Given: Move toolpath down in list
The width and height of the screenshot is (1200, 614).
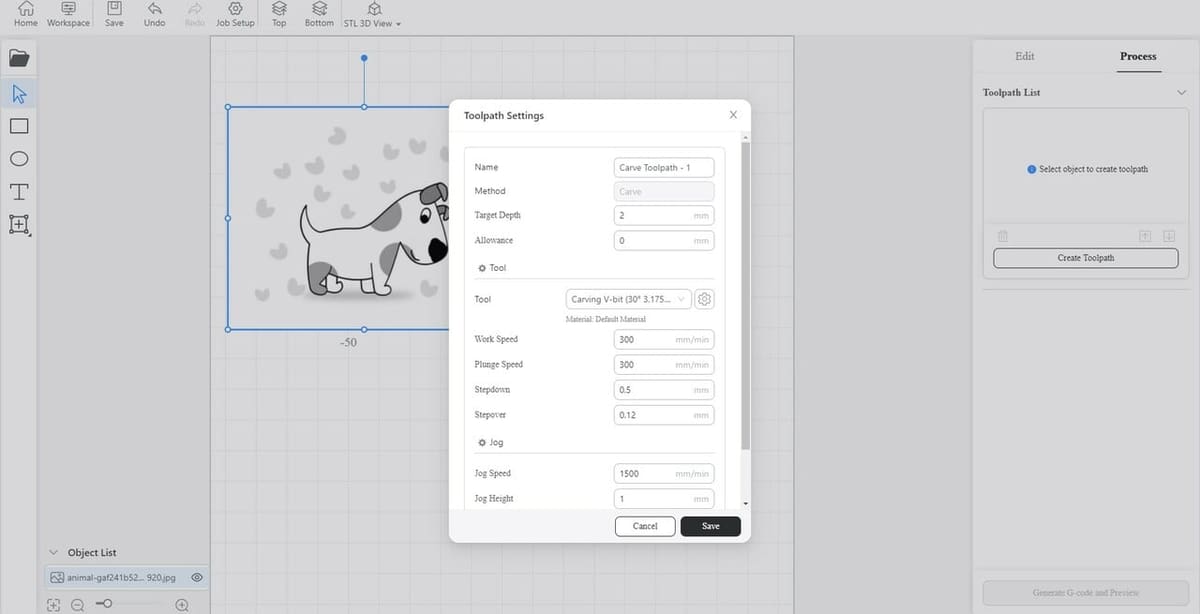Looking at the screenshot, I should pyautogui.click(x=1168, y=236).
